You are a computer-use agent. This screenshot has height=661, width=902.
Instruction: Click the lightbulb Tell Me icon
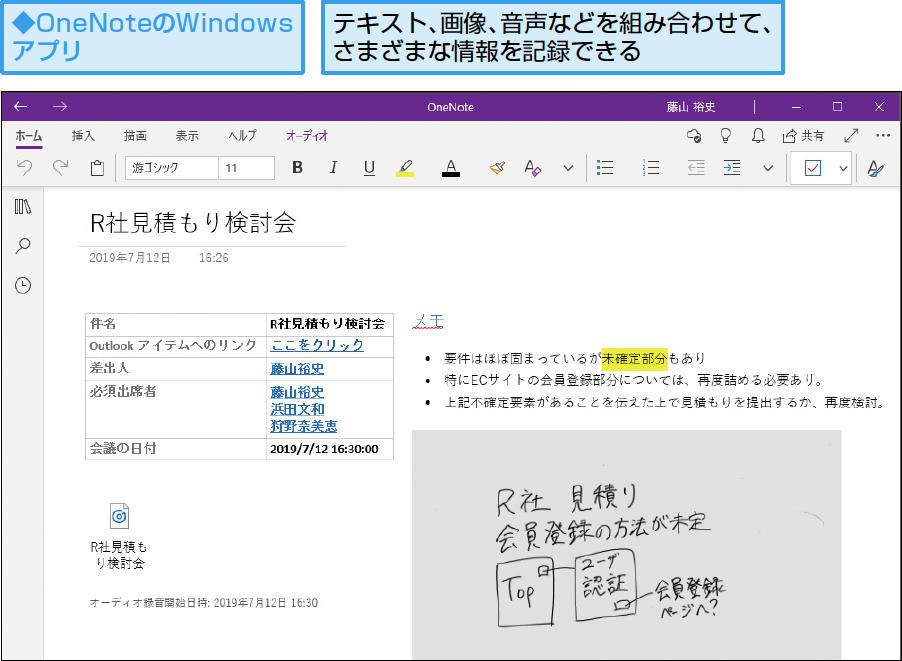726,136
